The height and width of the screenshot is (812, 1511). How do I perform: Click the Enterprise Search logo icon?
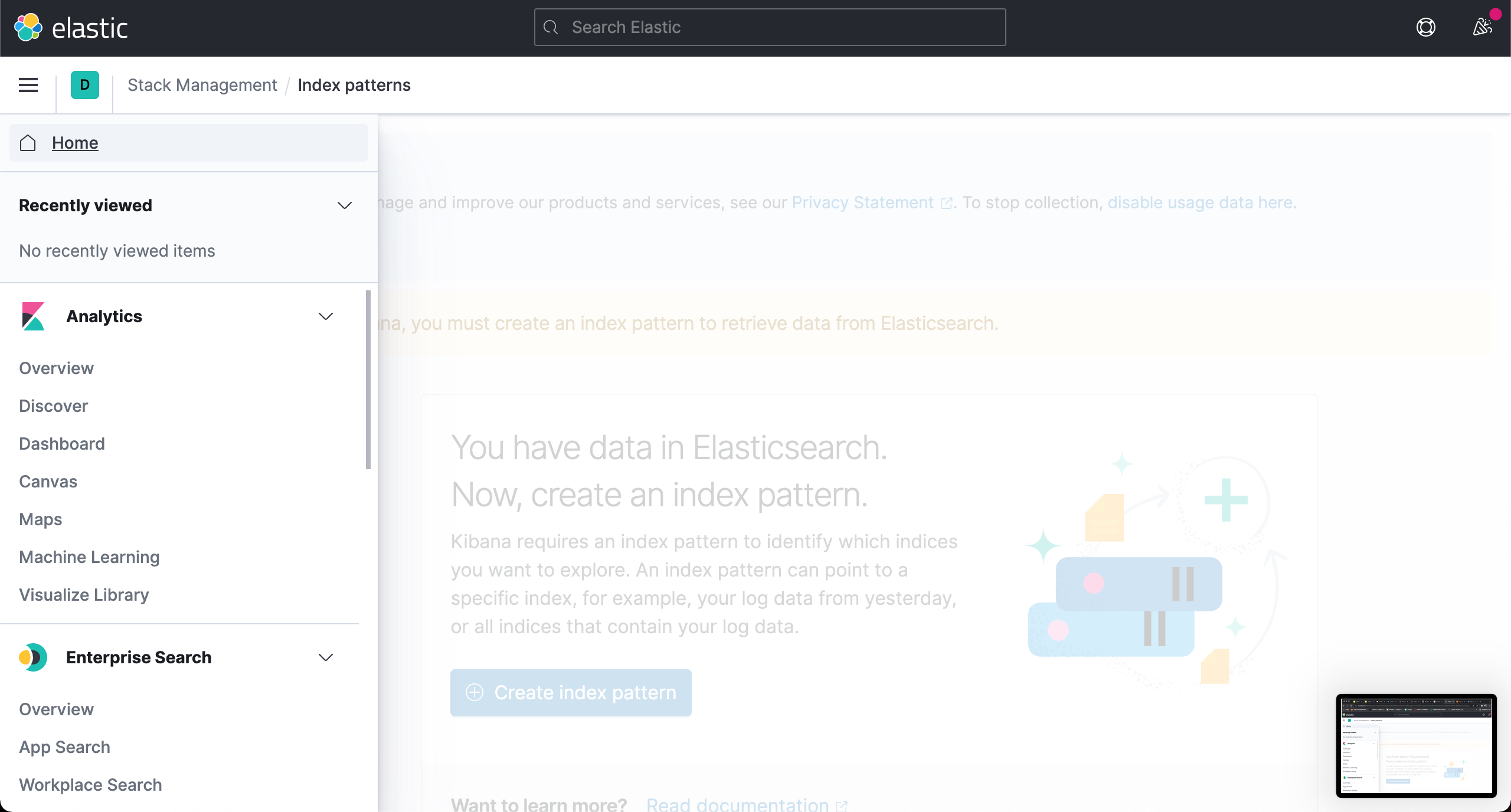coord(33,657)
